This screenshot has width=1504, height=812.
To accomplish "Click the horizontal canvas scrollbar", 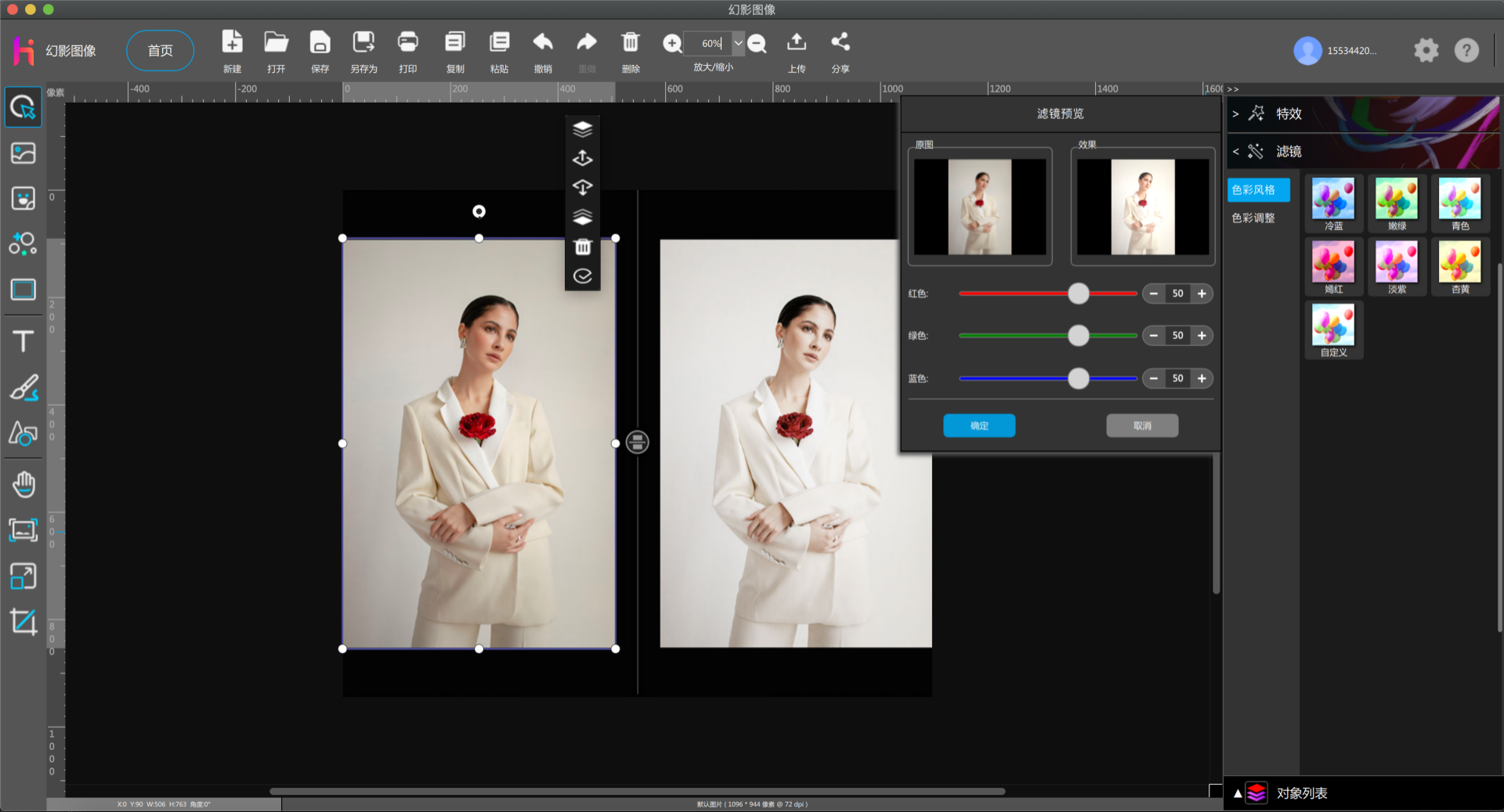I will [x=637, y=792].
